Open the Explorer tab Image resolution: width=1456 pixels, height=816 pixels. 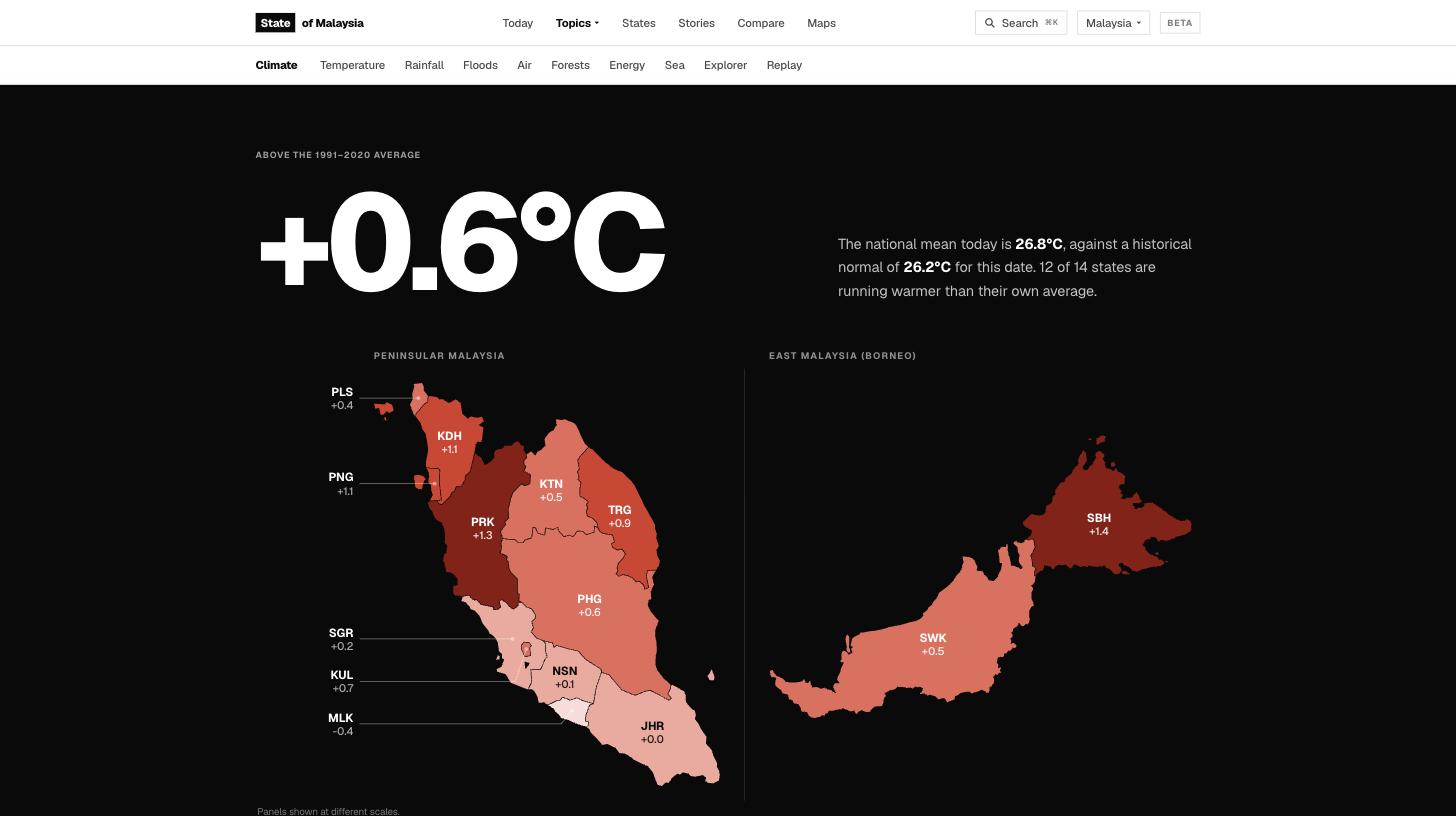(x=725, y=65)
